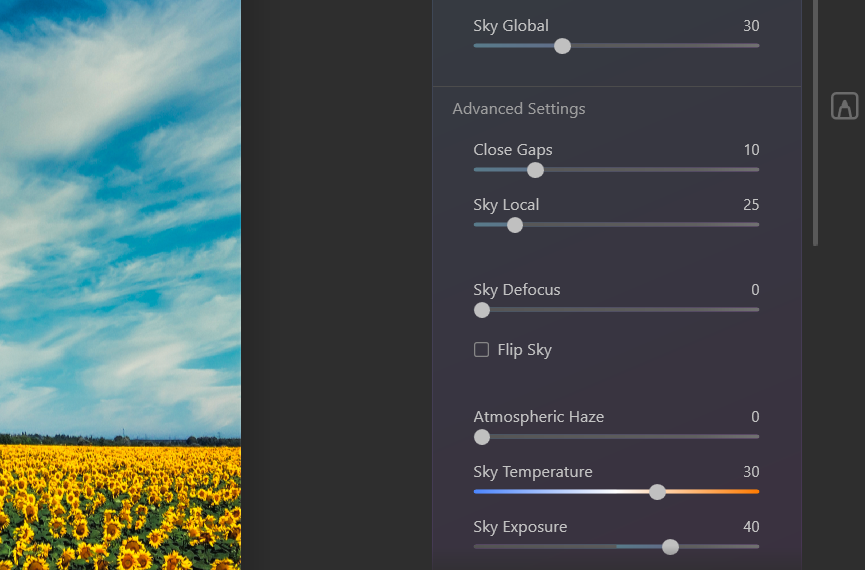Click the Atmospheric Haze value 0
This screenshot has height=570, width=865.
(755, 417)
